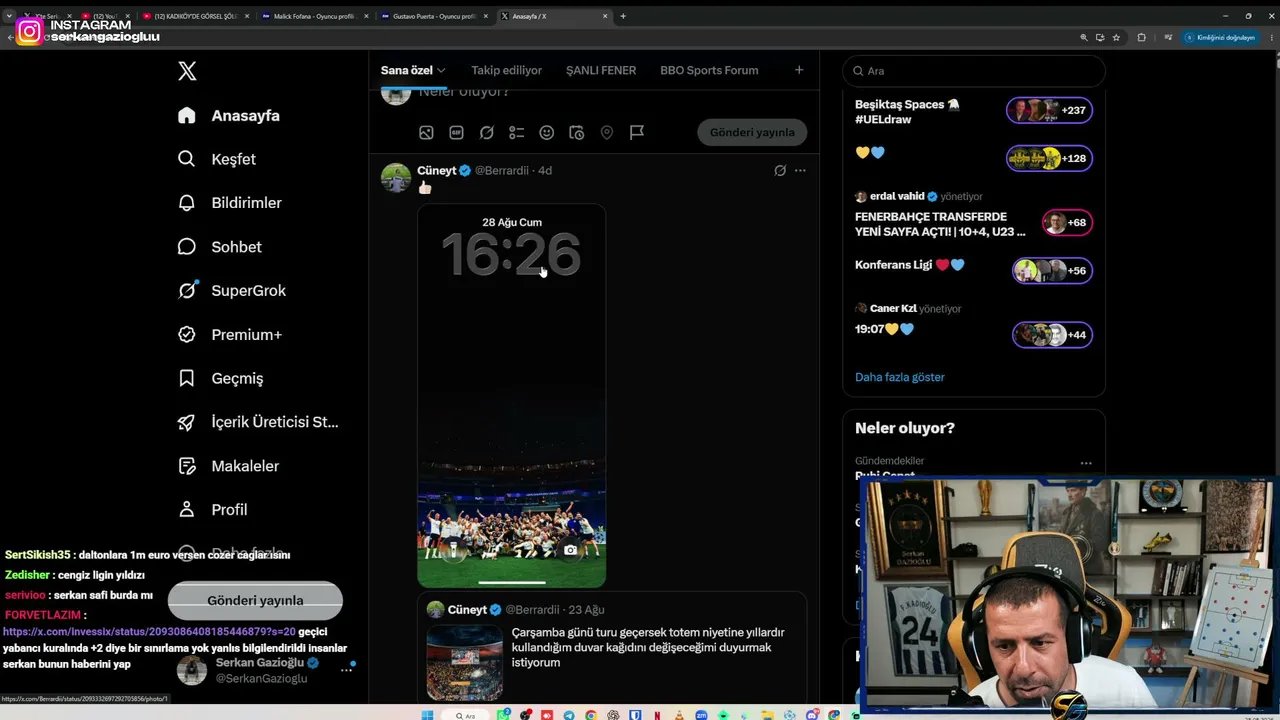Open the browser extensions puzzle icon
The height and width of the screenshot is (720, 1280).
pos(1141,37)
